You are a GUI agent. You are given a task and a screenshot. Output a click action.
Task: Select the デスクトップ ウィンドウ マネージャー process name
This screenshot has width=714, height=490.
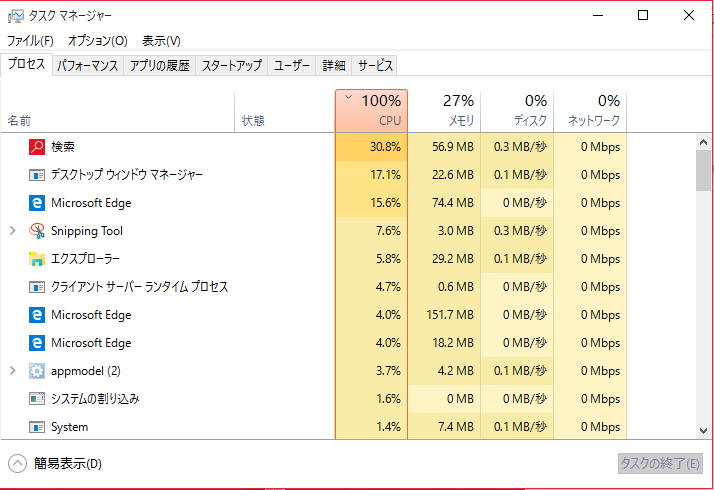pos(127,175)
